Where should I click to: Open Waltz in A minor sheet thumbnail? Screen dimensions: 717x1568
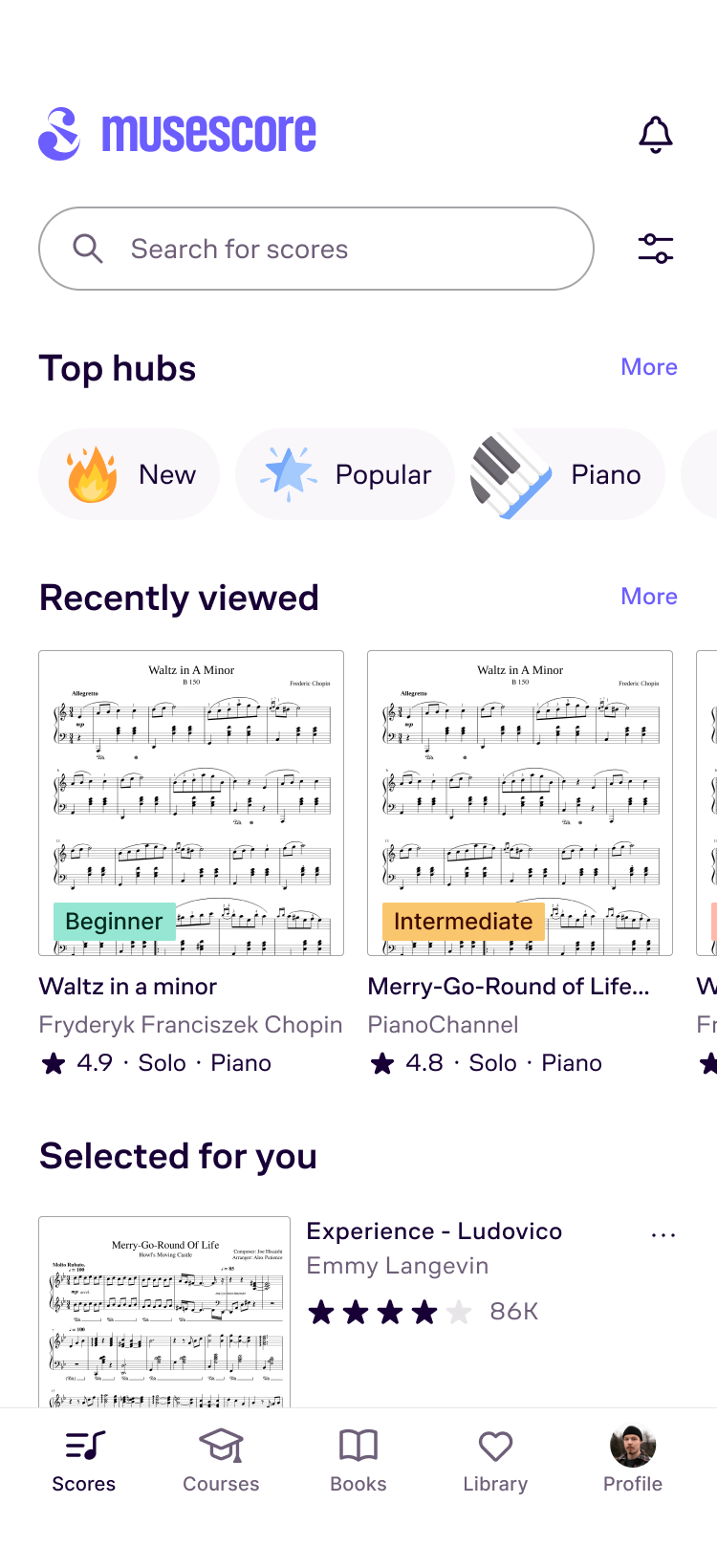pyautogui.click(x=191, y=803)
